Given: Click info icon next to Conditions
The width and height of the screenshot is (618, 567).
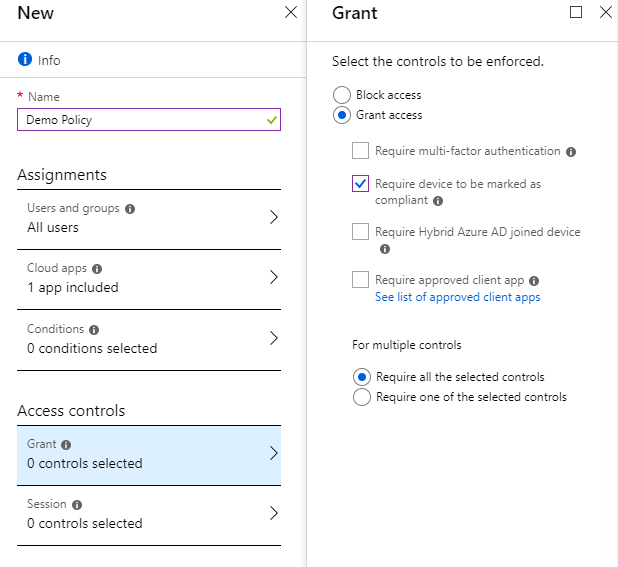Looking at the screenshot, I should (x=94, y=329).
